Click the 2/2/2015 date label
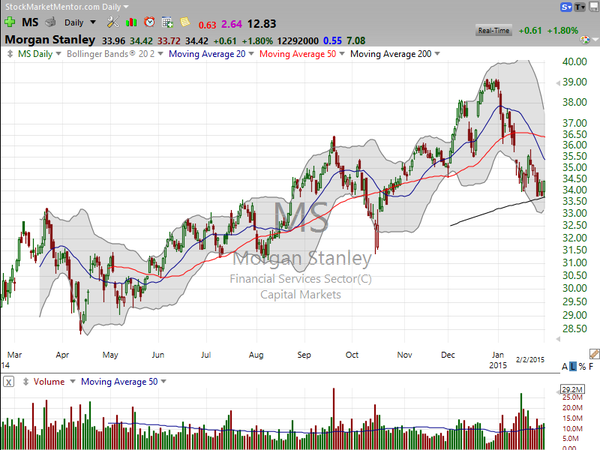 530,359
